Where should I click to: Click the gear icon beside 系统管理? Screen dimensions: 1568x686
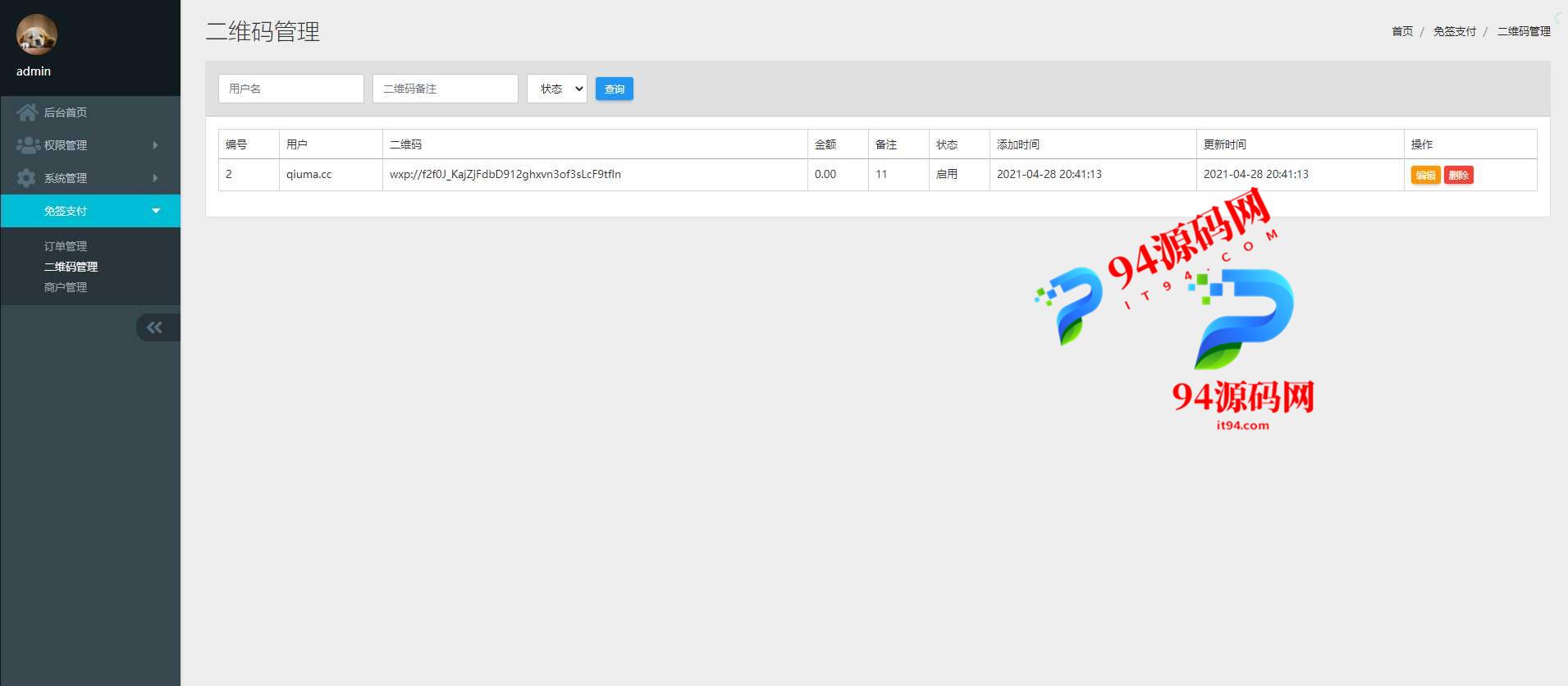coord(26,178)
